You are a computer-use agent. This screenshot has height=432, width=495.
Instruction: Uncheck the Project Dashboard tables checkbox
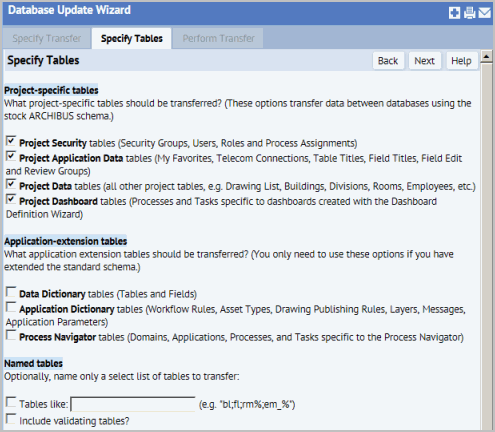pyautogui.click(x=11, y=199)
